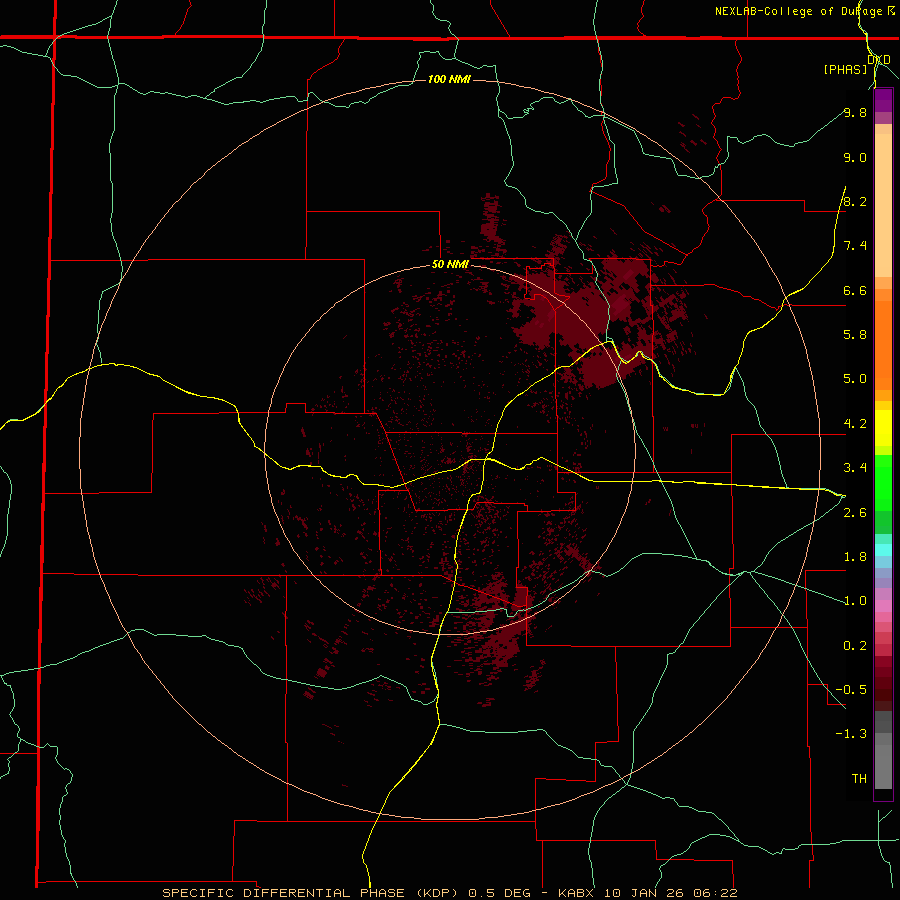Click the -1.3 value on the color scale

pos(851,734)
